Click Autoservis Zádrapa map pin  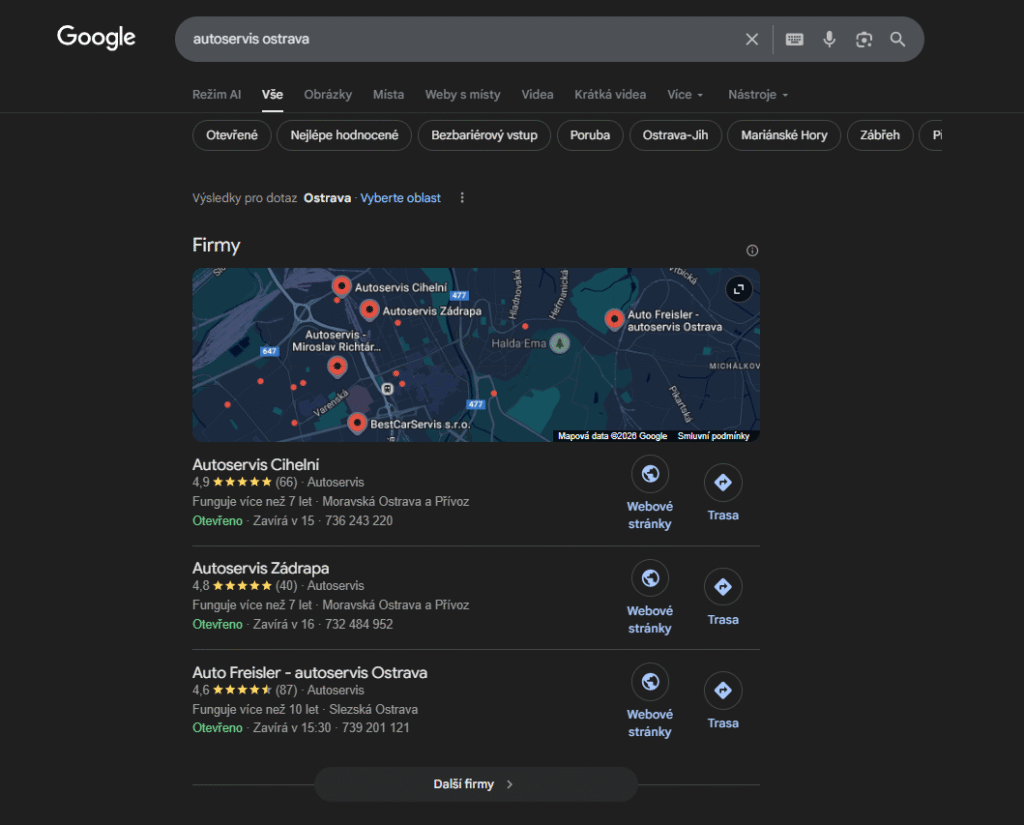click(x=370, y=309)
